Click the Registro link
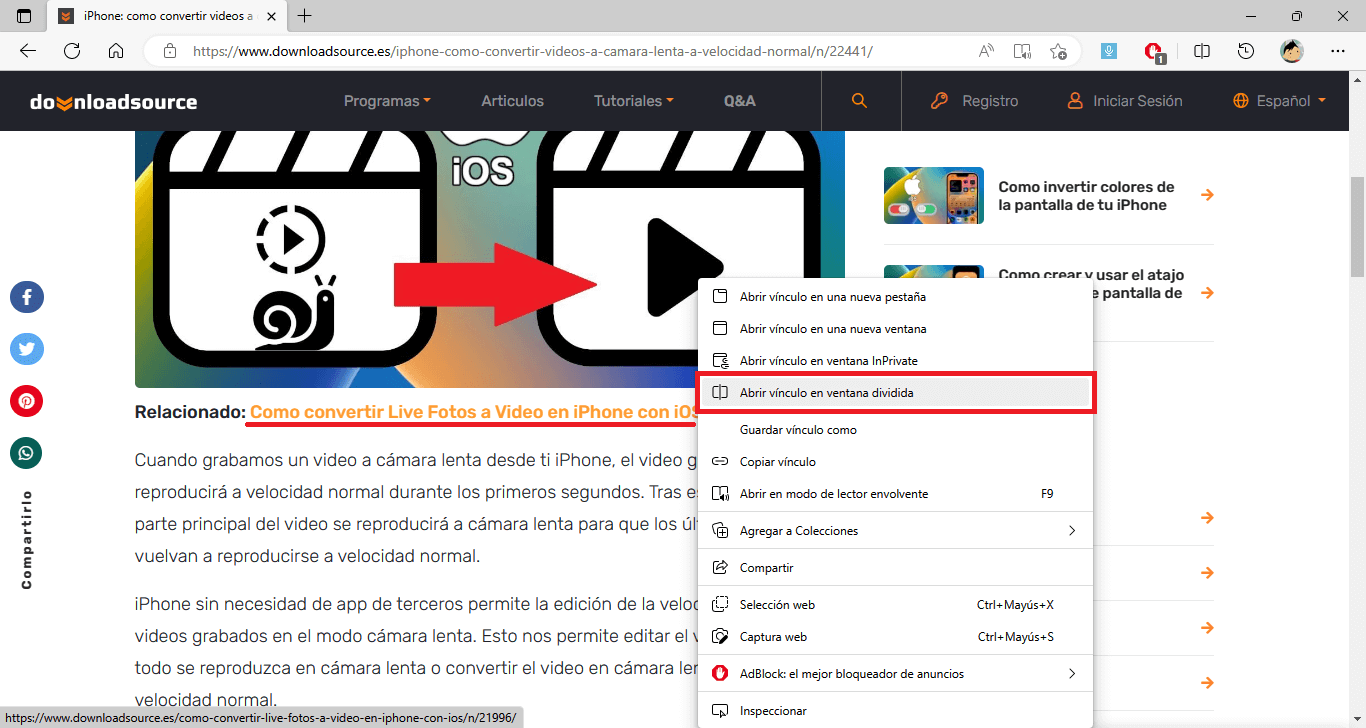The height and width of the screenshot is (728, 1366). point(974,101)
